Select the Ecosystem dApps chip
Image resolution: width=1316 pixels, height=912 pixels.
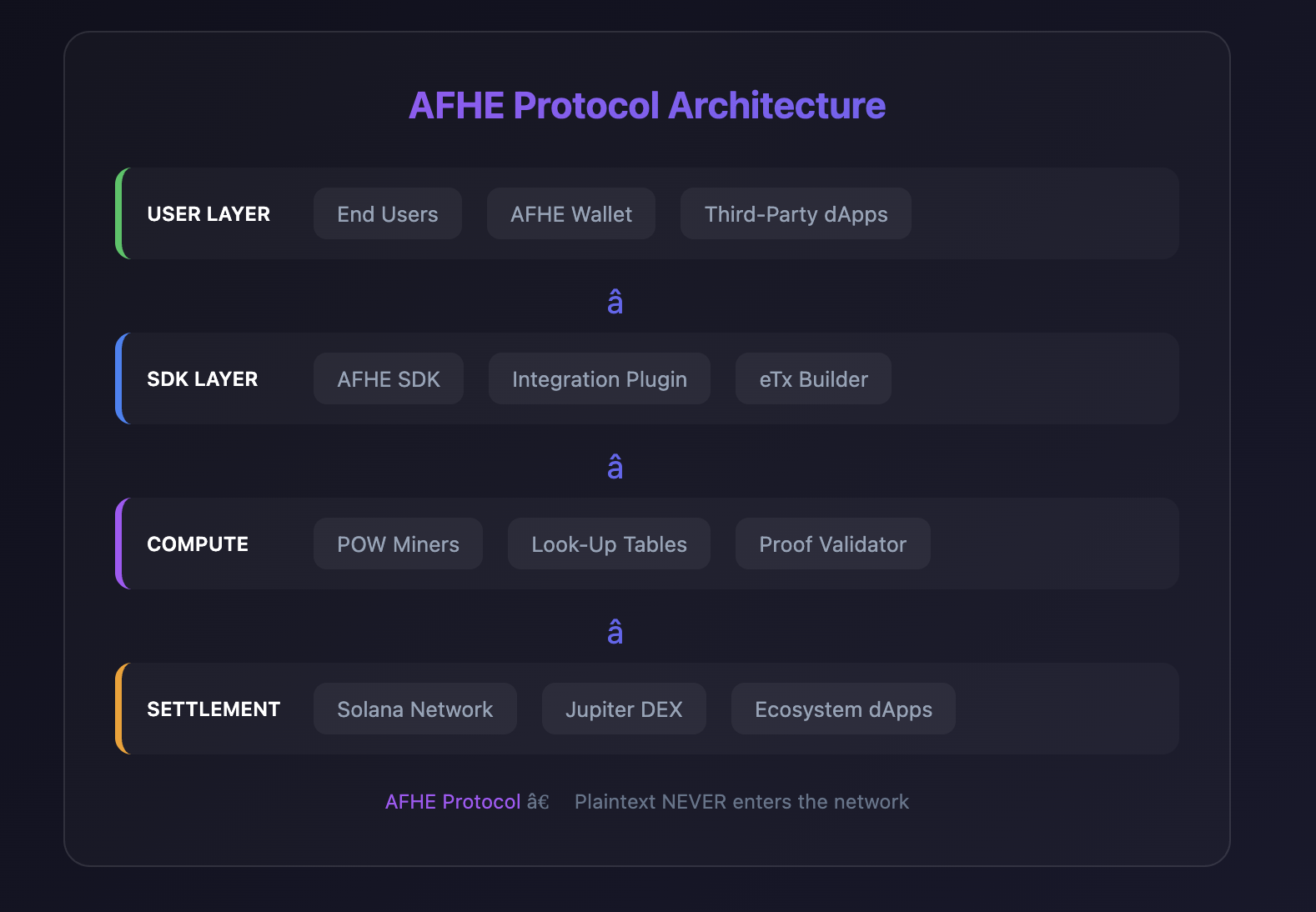(x=843, y=709)
